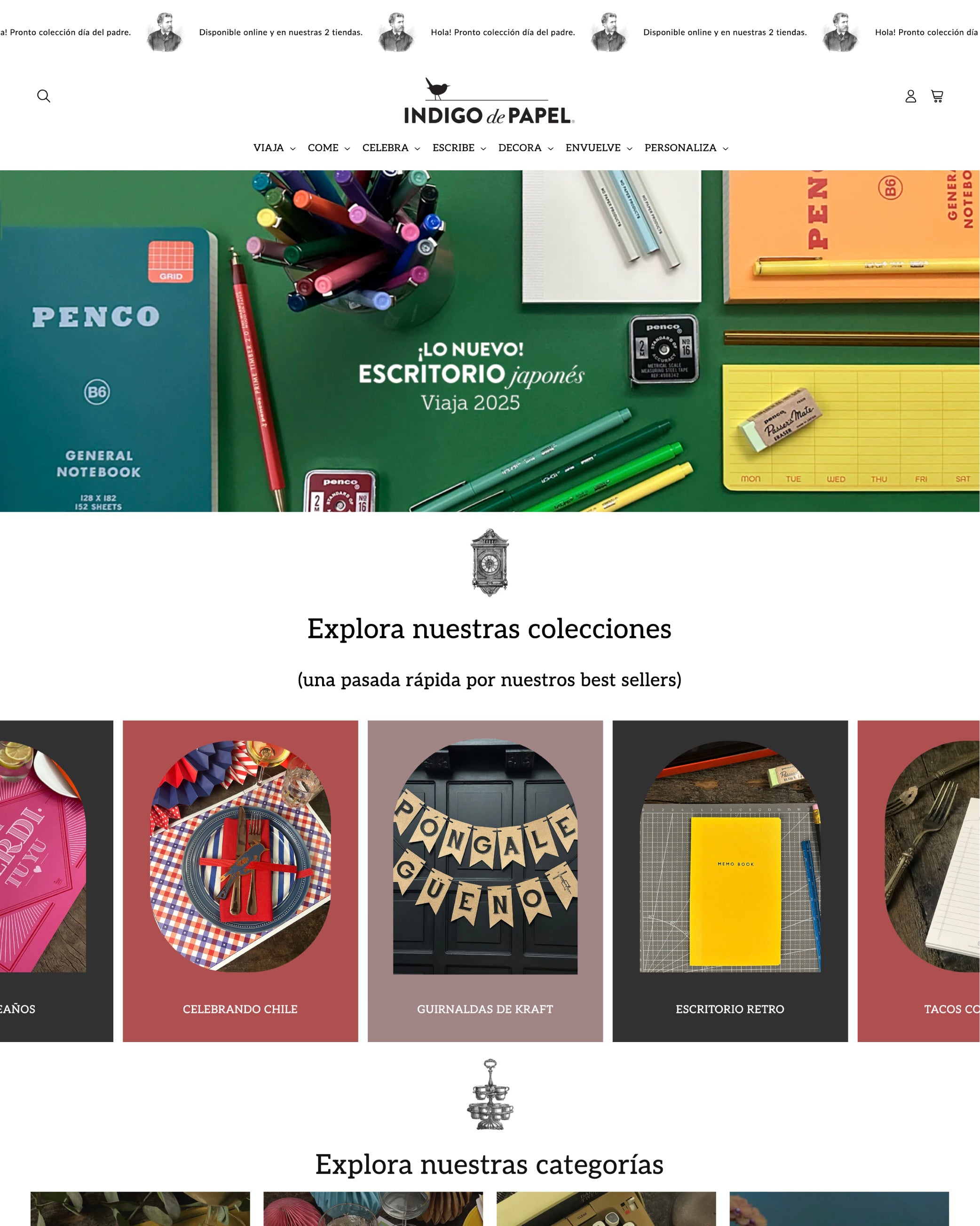The image size is (980, 1226).
Task: Open the PERSONALIZA menu
Action: 686,148
